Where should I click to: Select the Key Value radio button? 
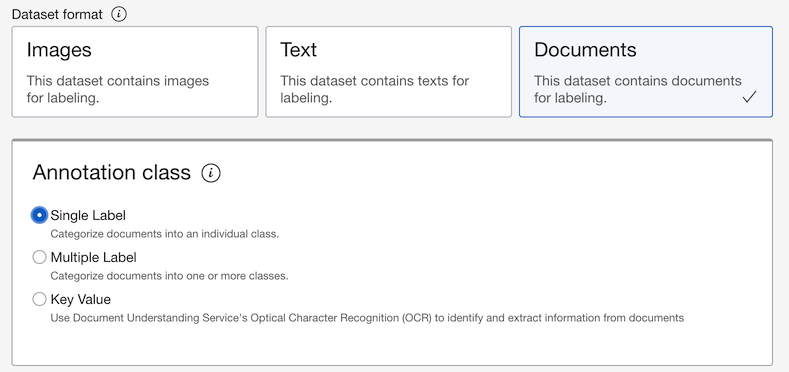tap(39, 300)
